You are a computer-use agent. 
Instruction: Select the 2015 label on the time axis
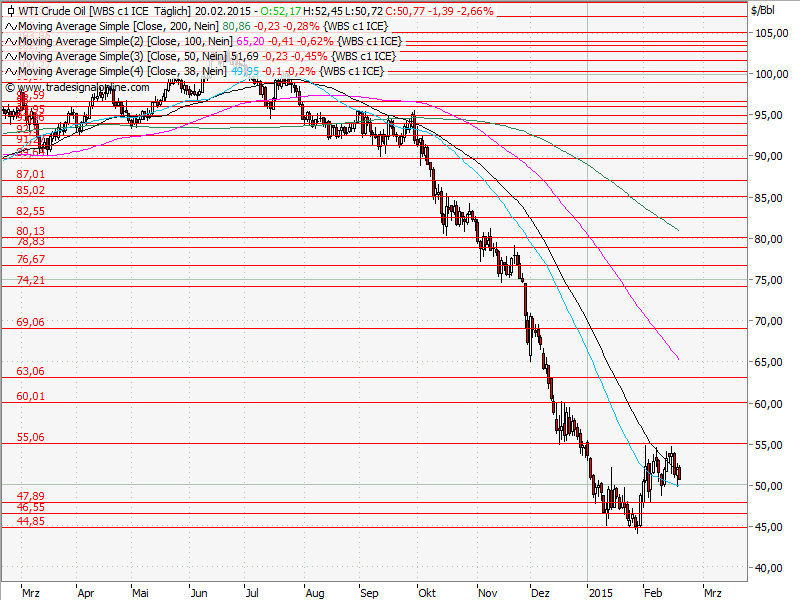coord(601,592)
